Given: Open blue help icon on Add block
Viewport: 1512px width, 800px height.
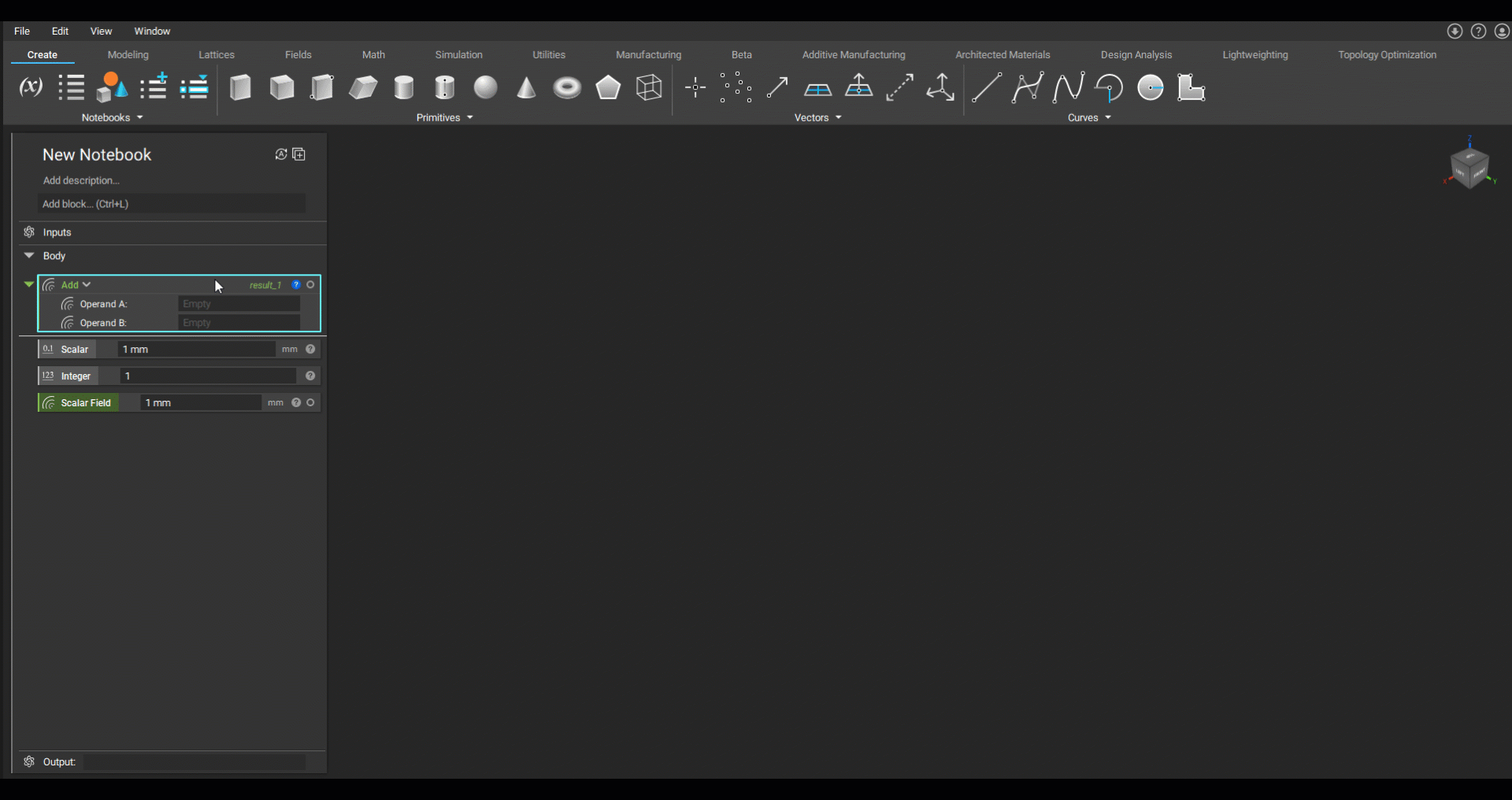Looking at the screenshot, I should point(296,285).
